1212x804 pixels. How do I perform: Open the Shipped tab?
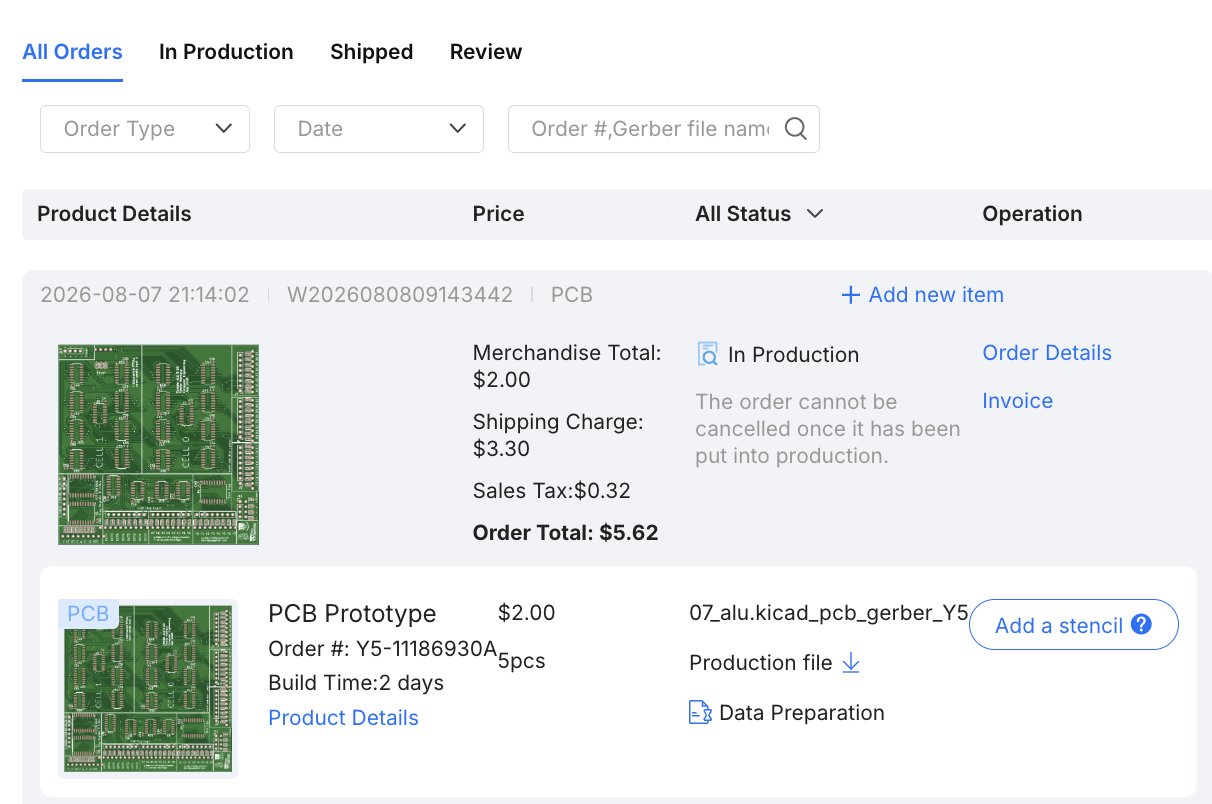[x=372, y=52]
